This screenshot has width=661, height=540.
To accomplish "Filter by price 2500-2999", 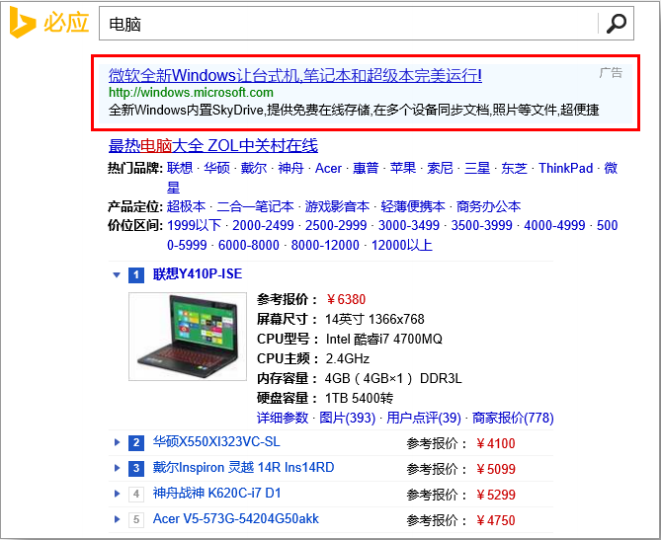I will tap(336, 225).
